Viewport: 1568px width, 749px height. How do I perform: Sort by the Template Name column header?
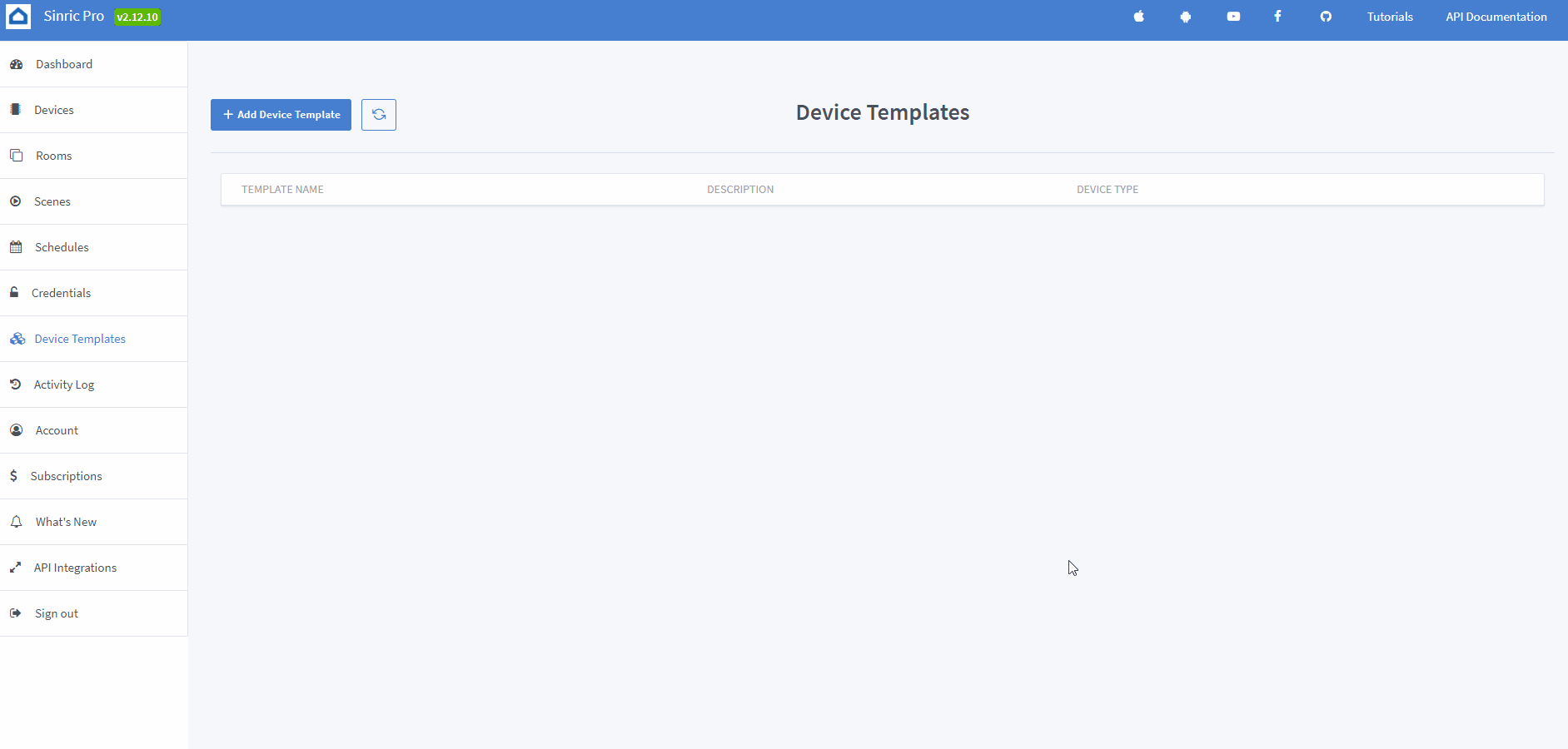coord(282,189)
